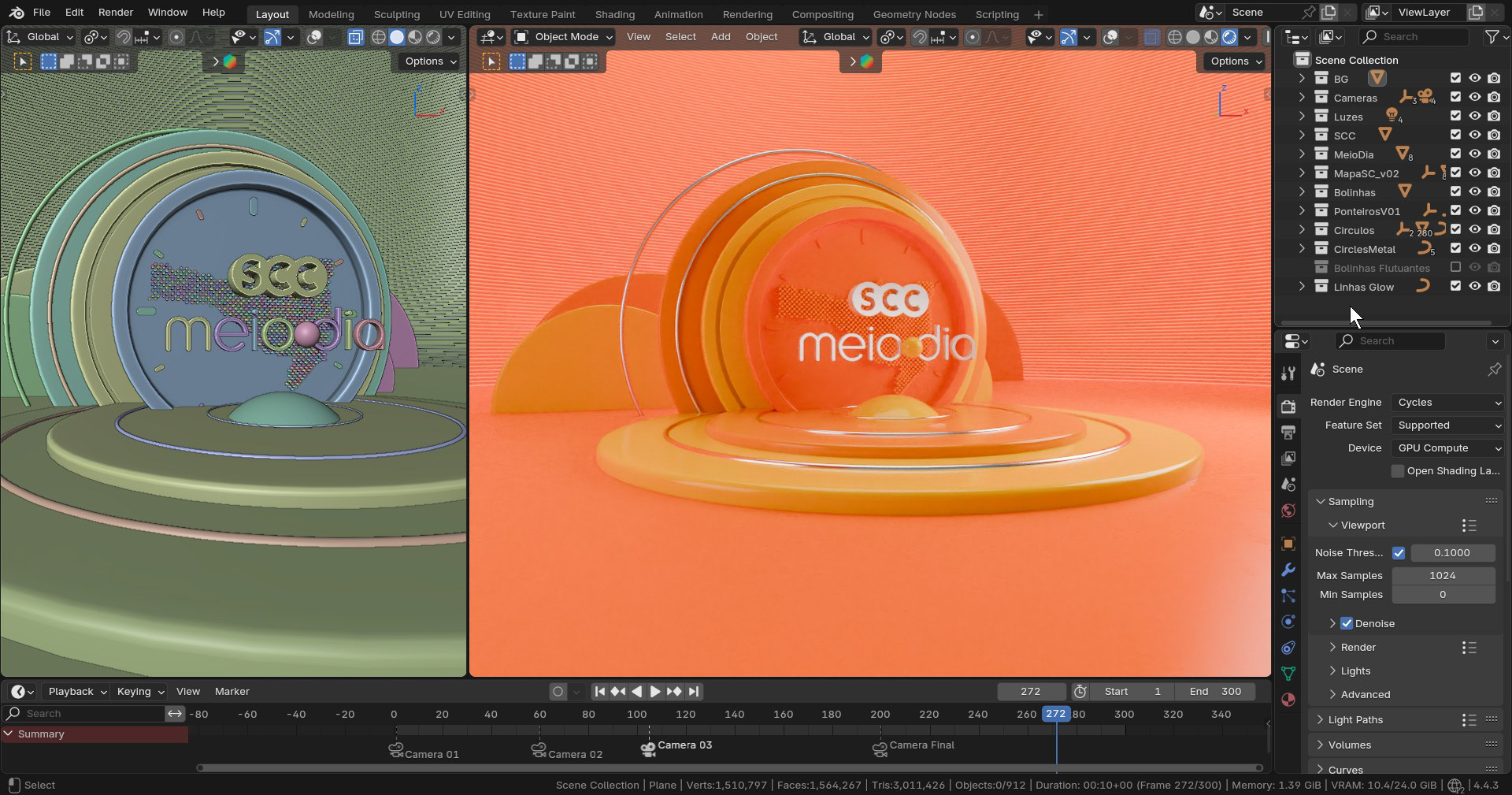Image resolution: width=1512 pixels, height=795 pixels.
Task: Open the Modifiers wrench properties tab
Action: pos(1288,570)
